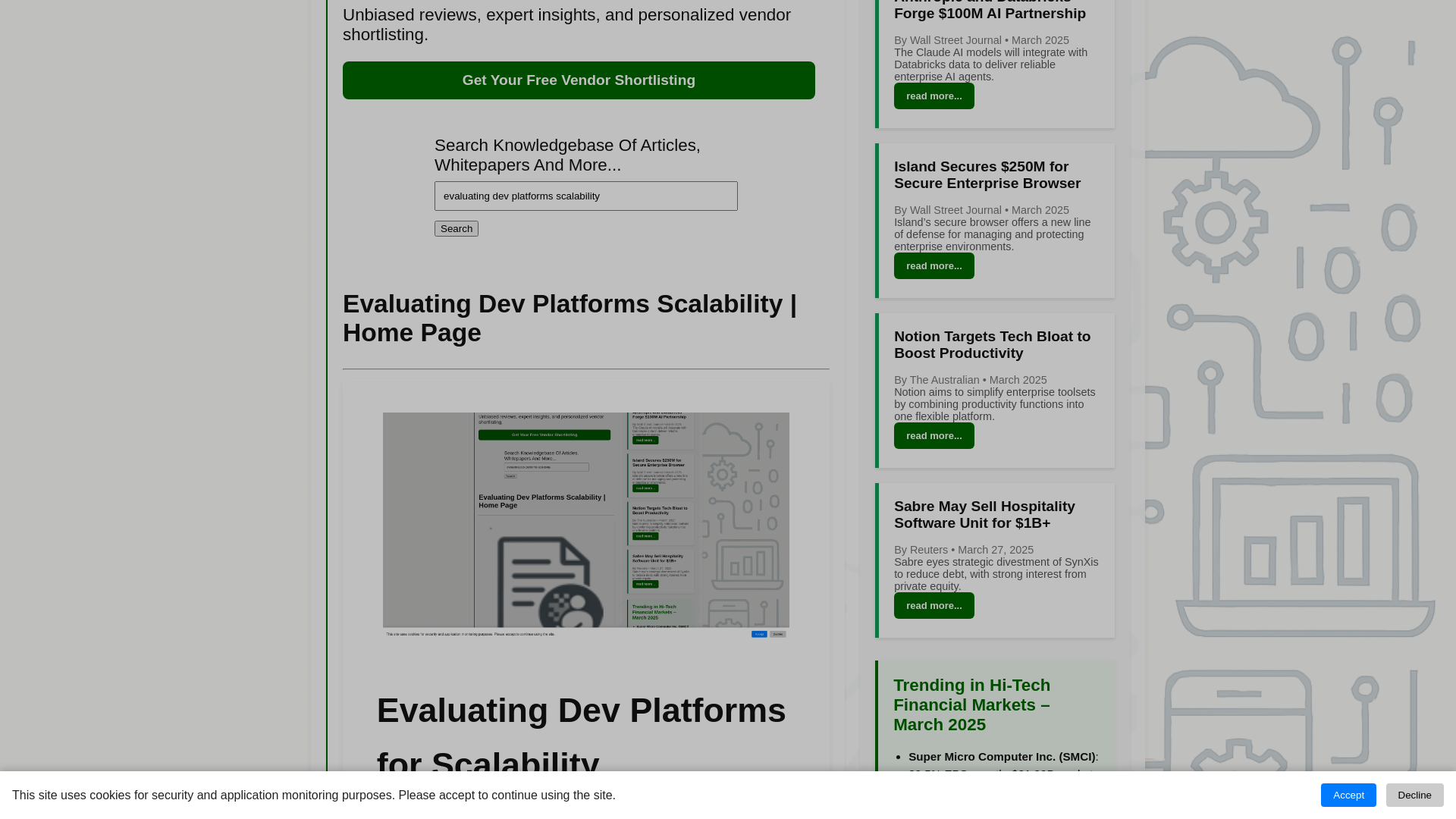Click 'Anthropic and Databricks Forge $100M AI Partnership' headline
The width and height of the screenshot is (1456, 819).
click(x=990, y=11)
